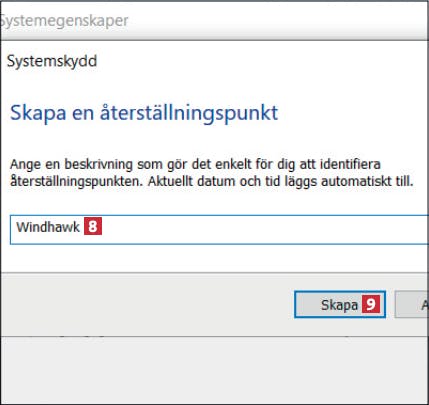Click the instruction line starting with Ange
Image resolution: width=429 pixels, height=405 pixels.
[x=195, y=164]
